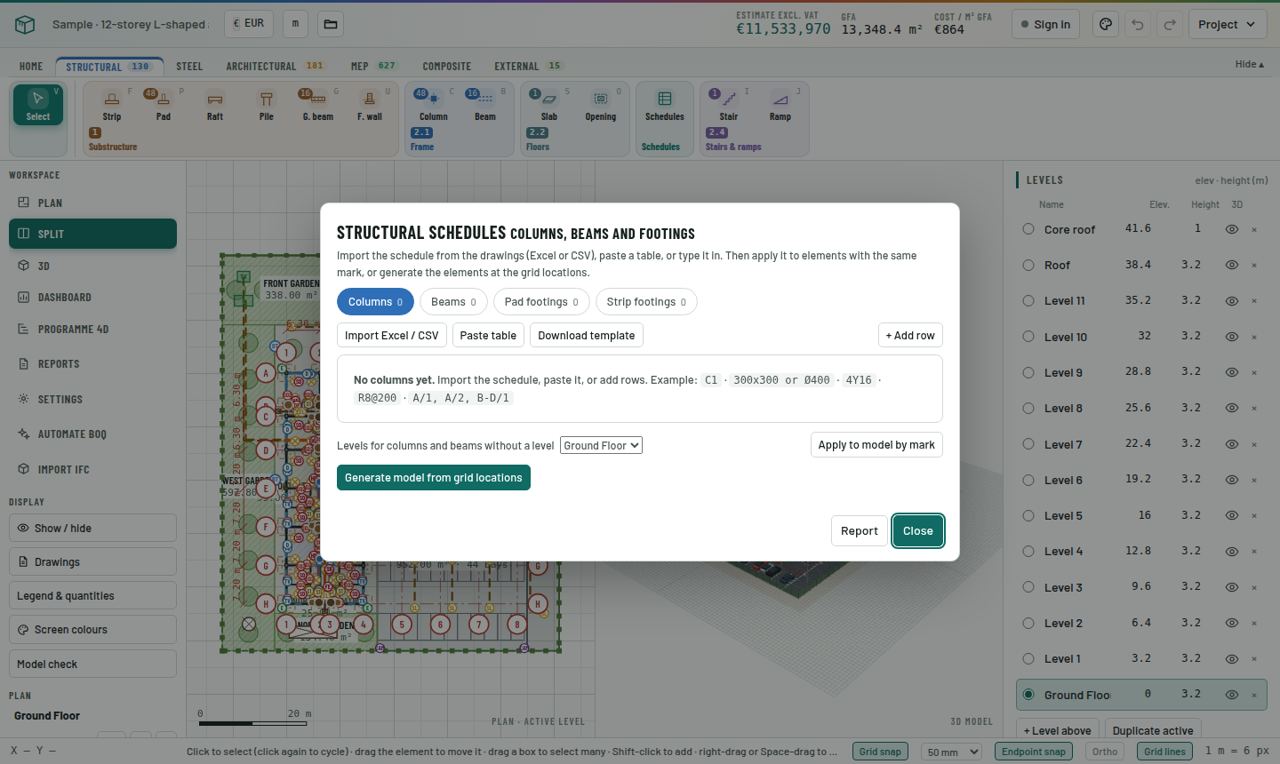1280x764 pixels.
Task: Select the Beam tool in the ribbon
Action: coord(485,105)
